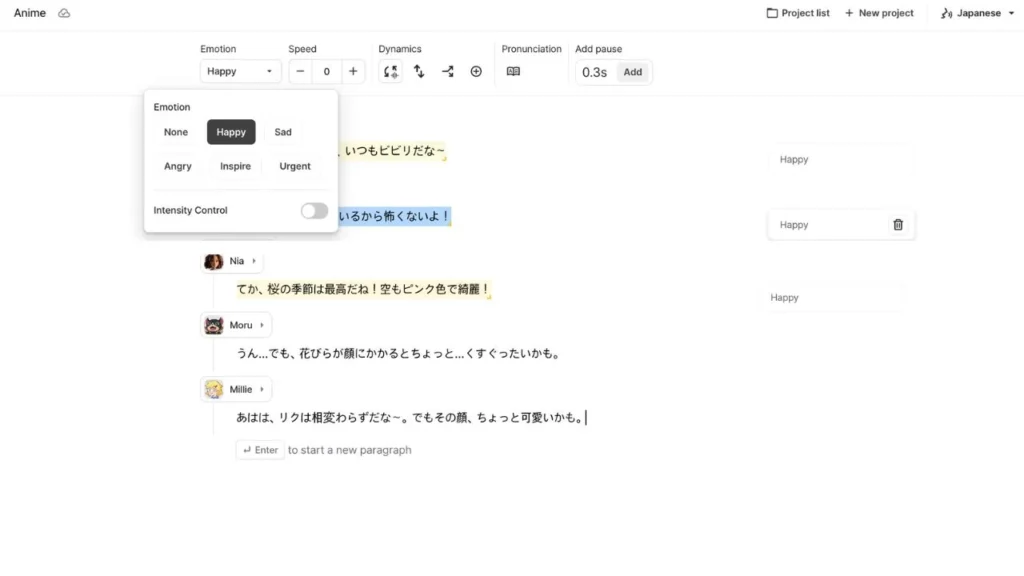
Task: Choose the Urgent emotion option
Action: pyautogui.click(x=295, y=166)
